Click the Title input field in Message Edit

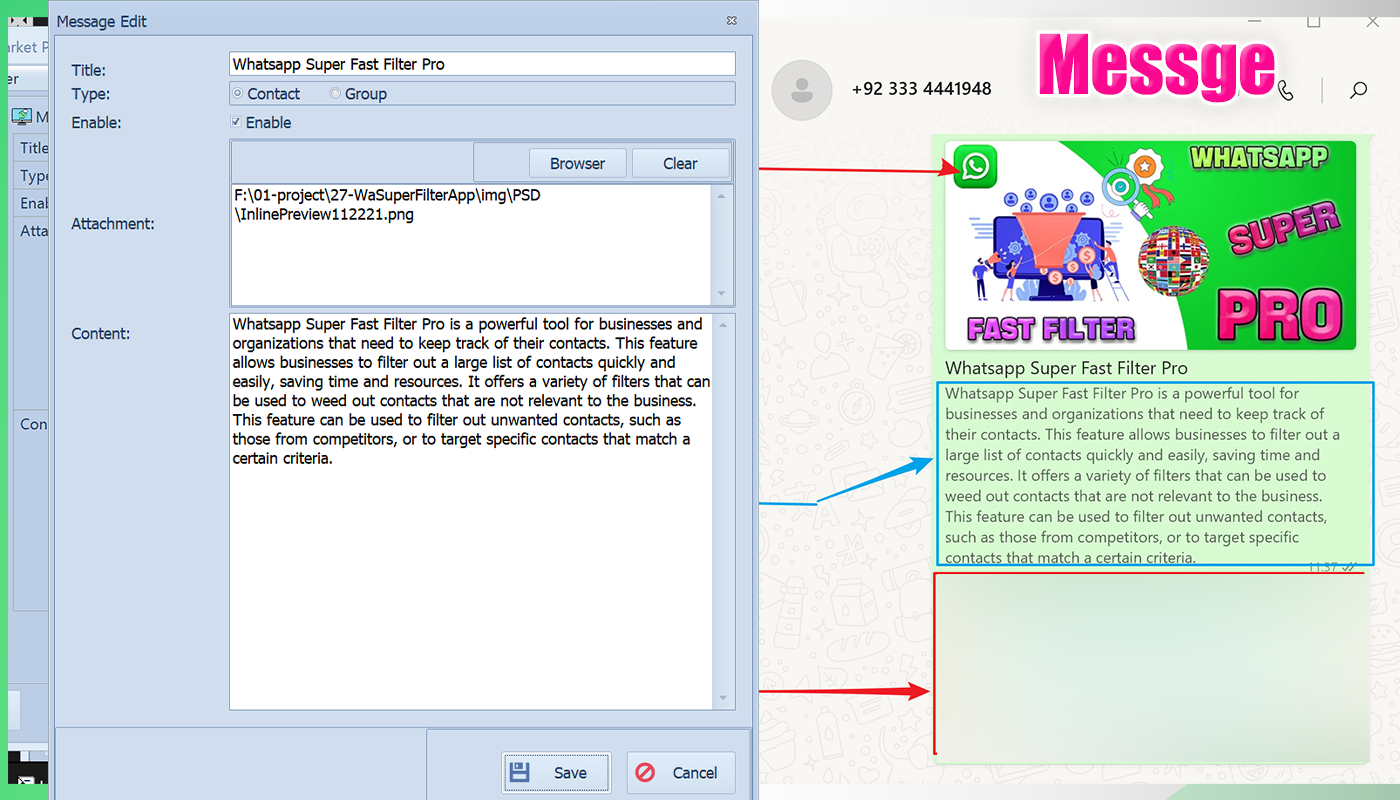click(x=482, y=64)
